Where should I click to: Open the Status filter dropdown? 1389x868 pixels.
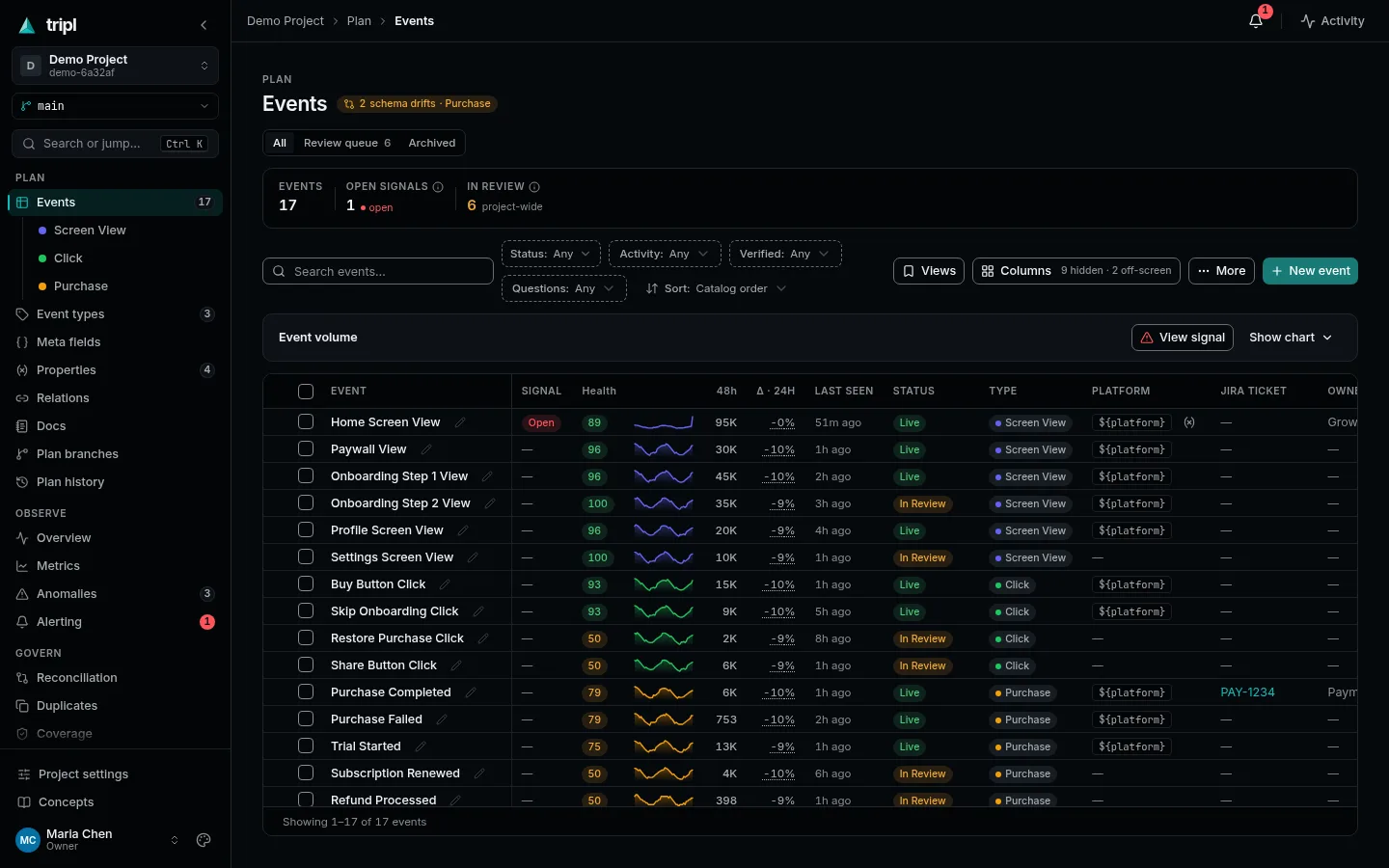[551, 254]
